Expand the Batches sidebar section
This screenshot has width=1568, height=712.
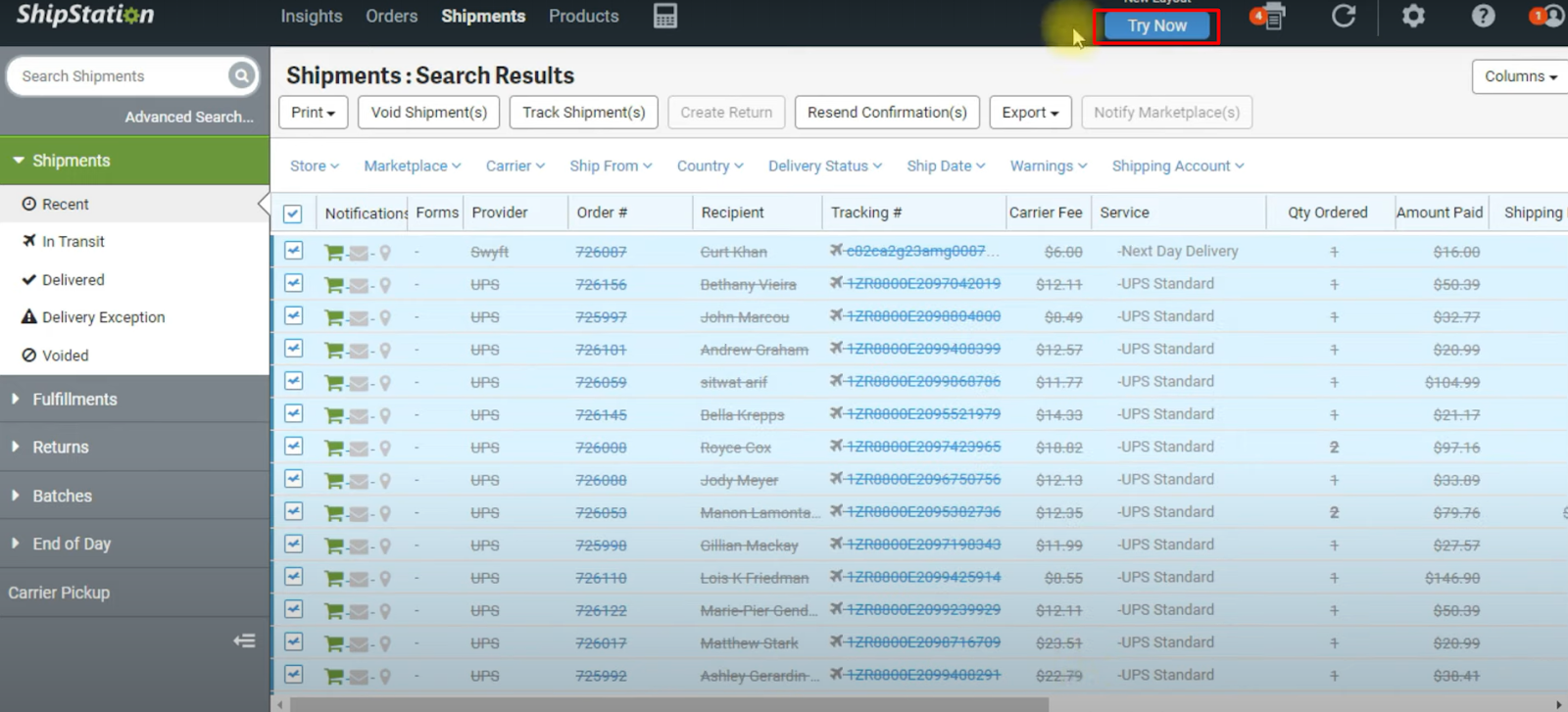tap(135, 496)
